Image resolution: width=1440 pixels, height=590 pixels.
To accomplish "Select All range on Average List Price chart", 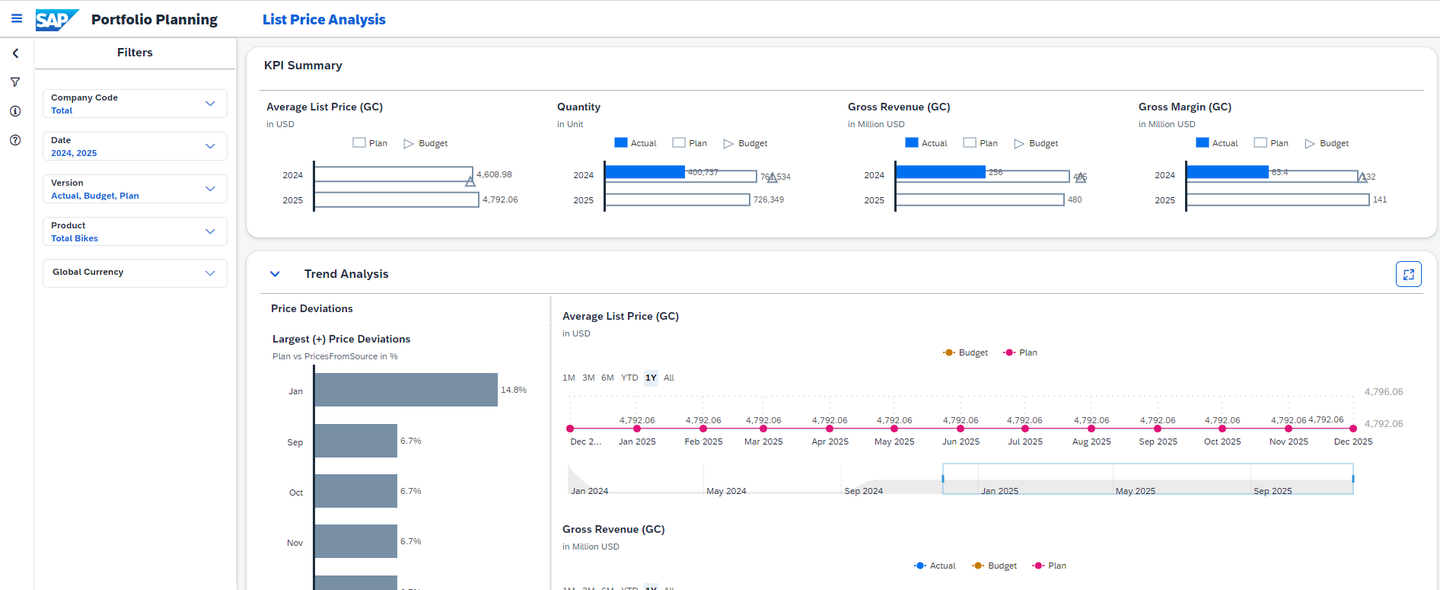I will click(x=669, y=378).
